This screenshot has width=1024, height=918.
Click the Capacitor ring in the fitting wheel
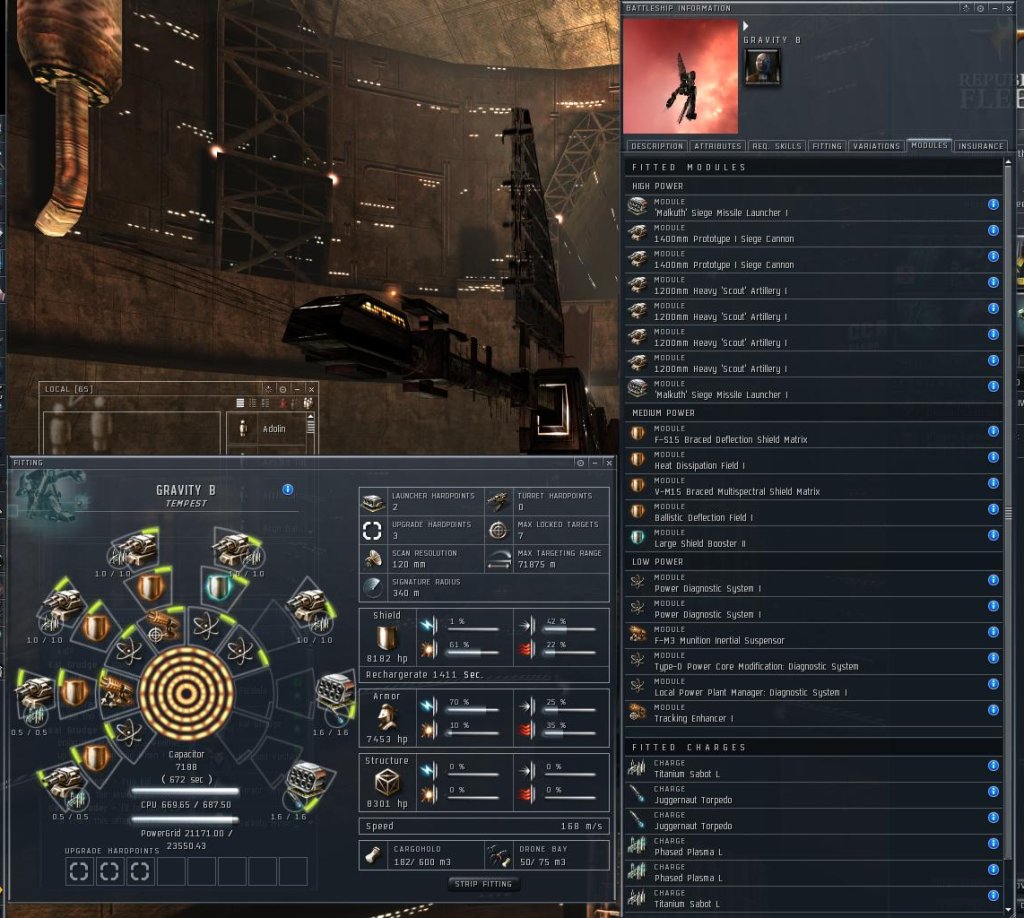click(187, 693)
